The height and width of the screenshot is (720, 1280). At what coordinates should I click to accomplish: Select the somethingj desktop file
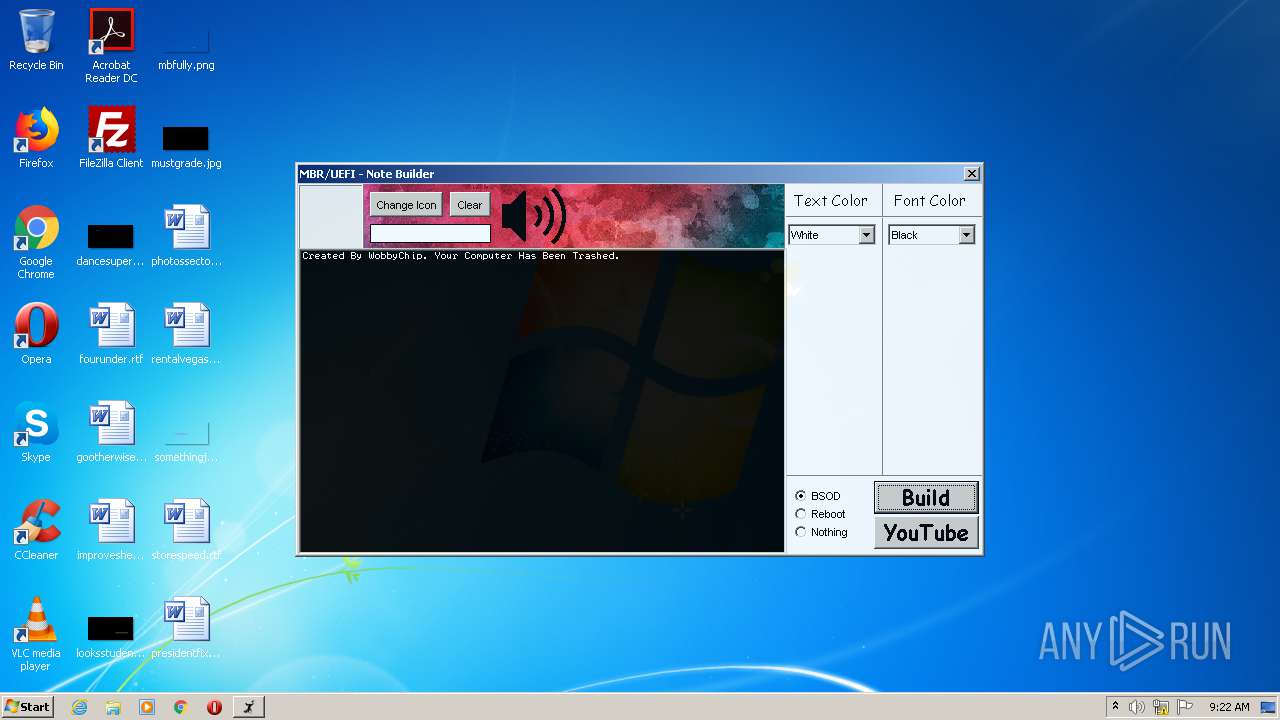coord(186,441)
